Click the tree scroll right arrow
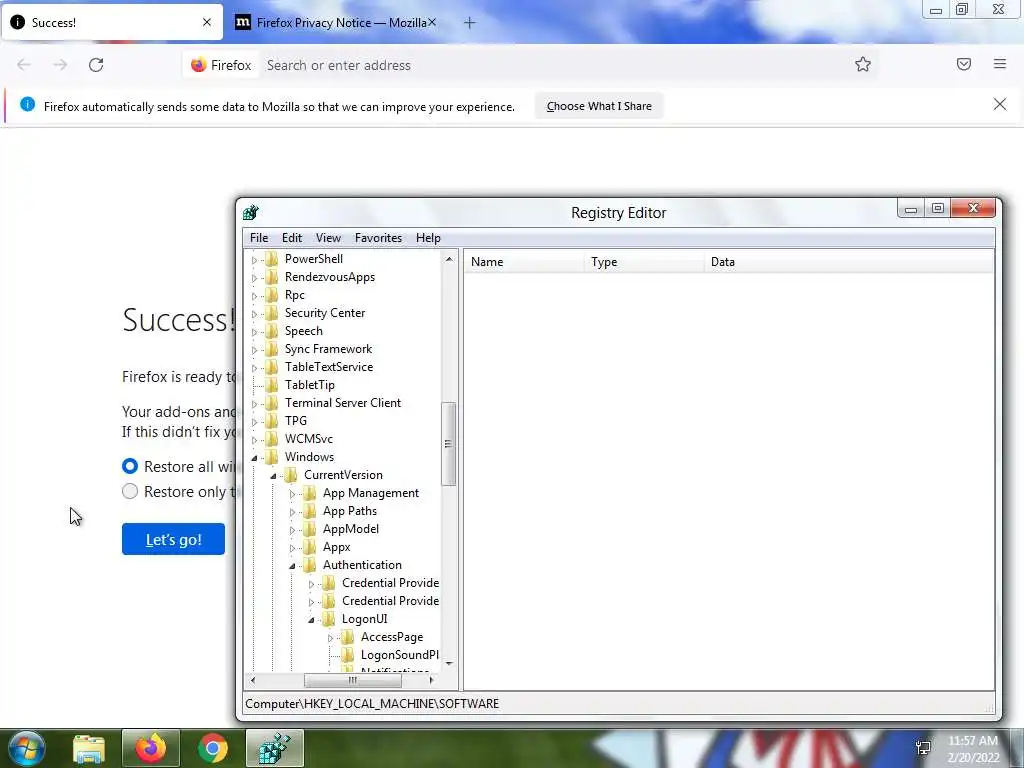 431,680
